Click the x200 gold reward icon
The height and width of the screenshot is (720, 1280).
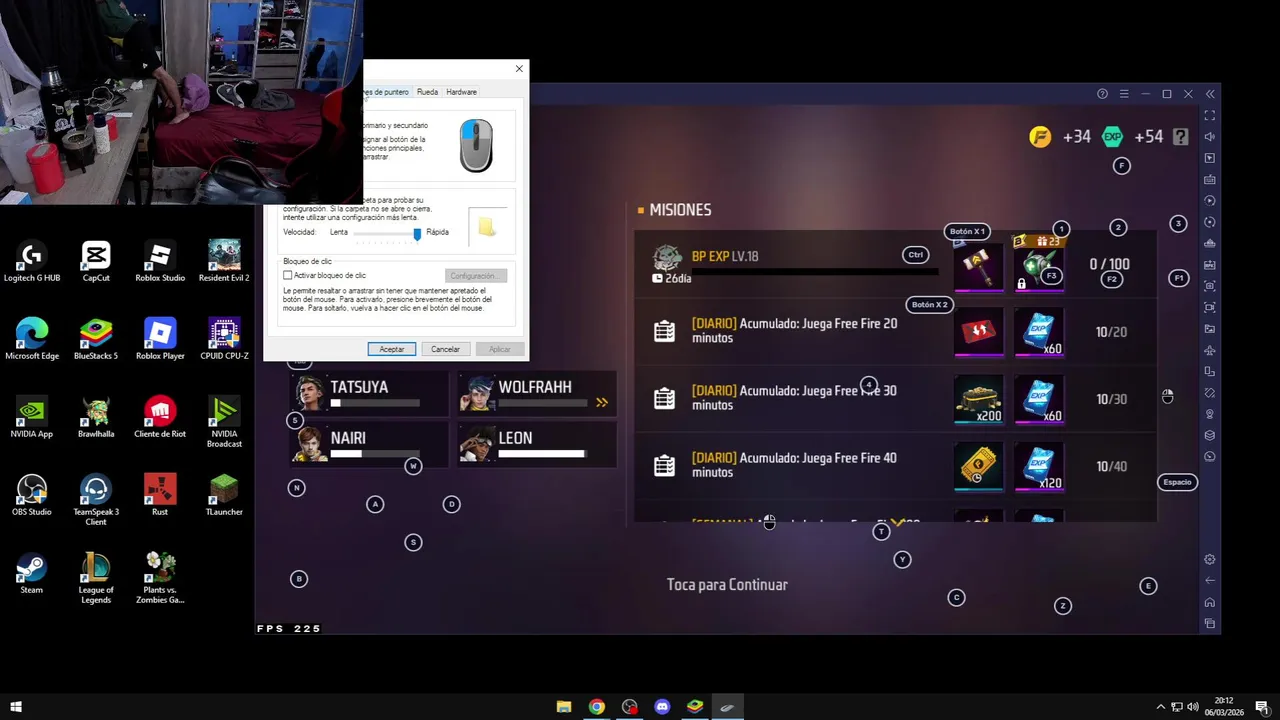(x=978, y=400)
